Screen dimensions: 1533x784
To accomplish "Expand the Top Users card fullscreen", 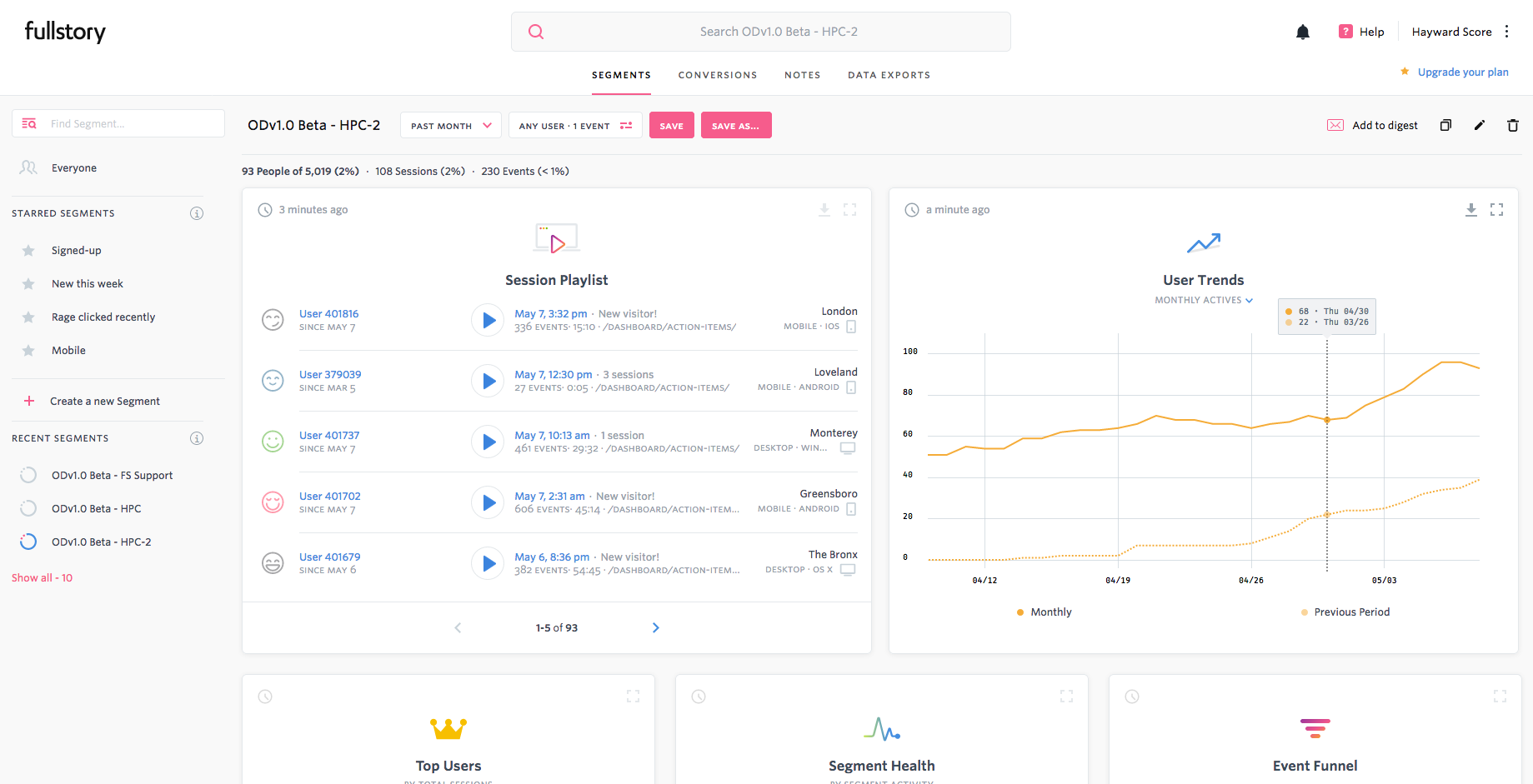I will [x=634, y=697].
